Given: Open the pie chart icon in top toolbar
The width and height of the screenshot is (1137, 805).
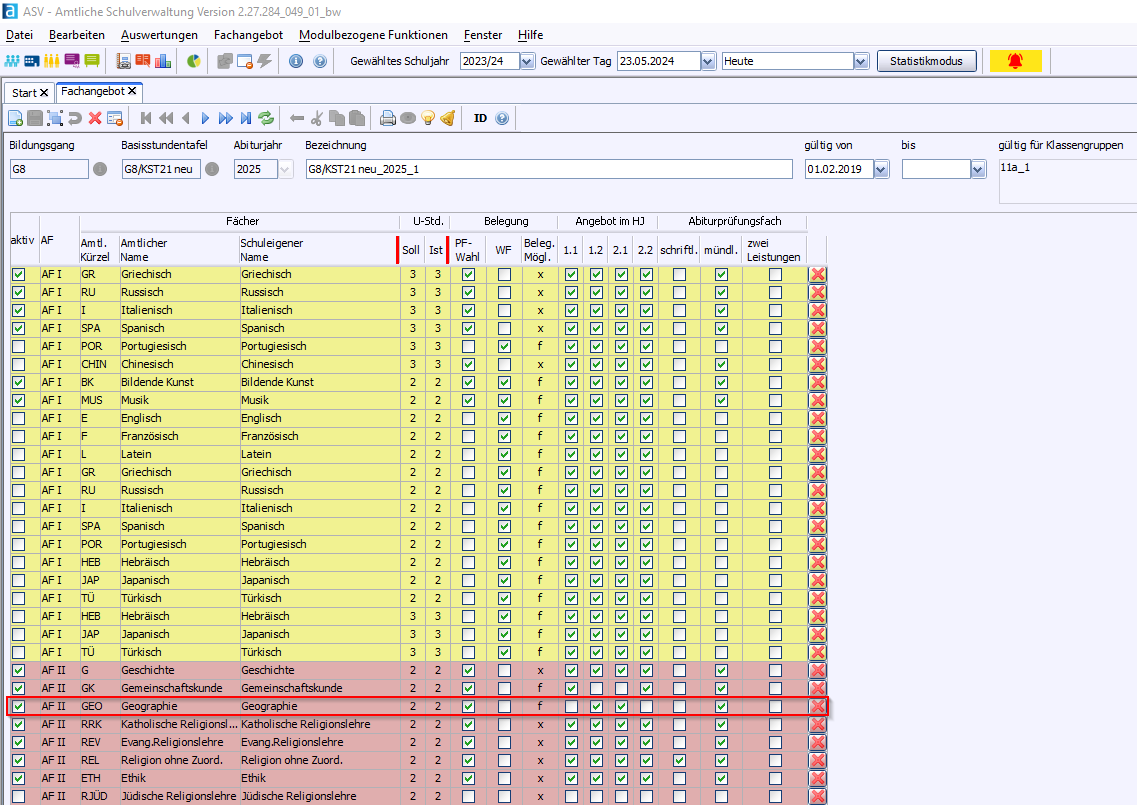Looking at the screenshot, I should 194,61.
